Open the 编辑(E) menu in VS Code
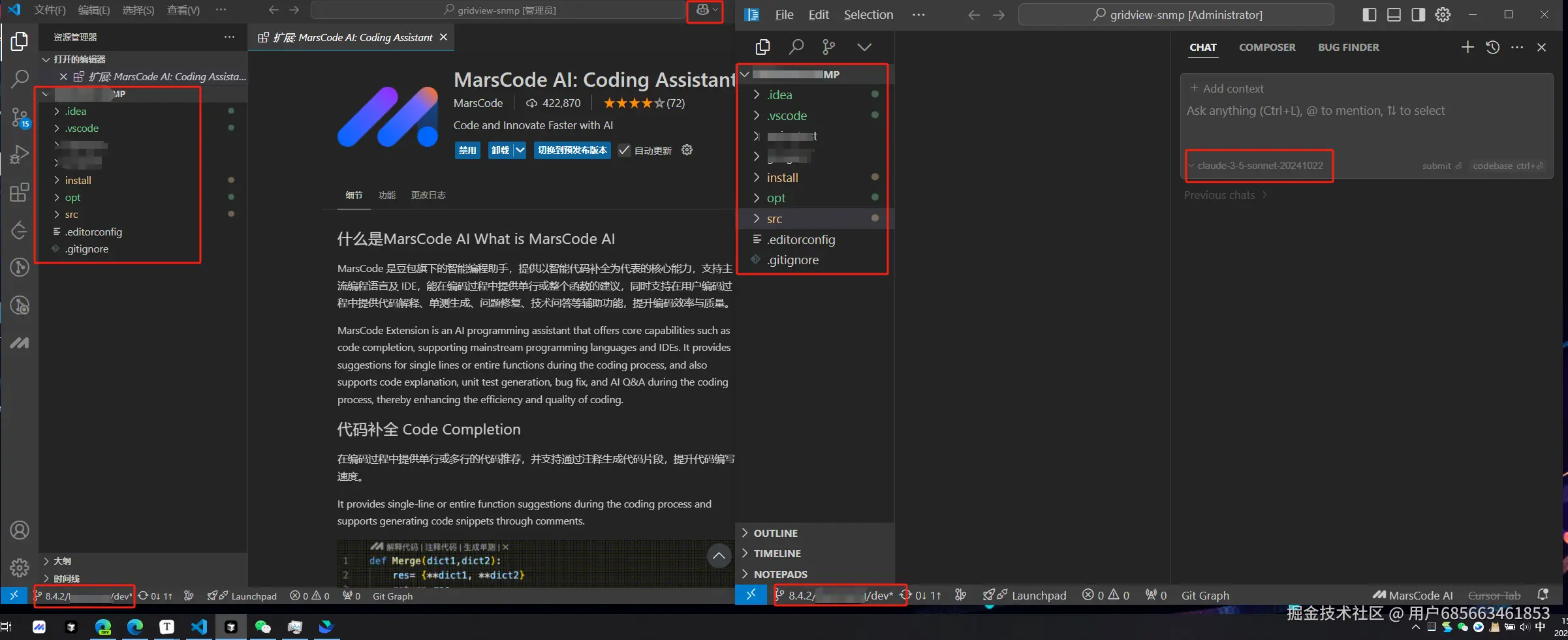Screen dimensions: 1568x640 [94, 10]
